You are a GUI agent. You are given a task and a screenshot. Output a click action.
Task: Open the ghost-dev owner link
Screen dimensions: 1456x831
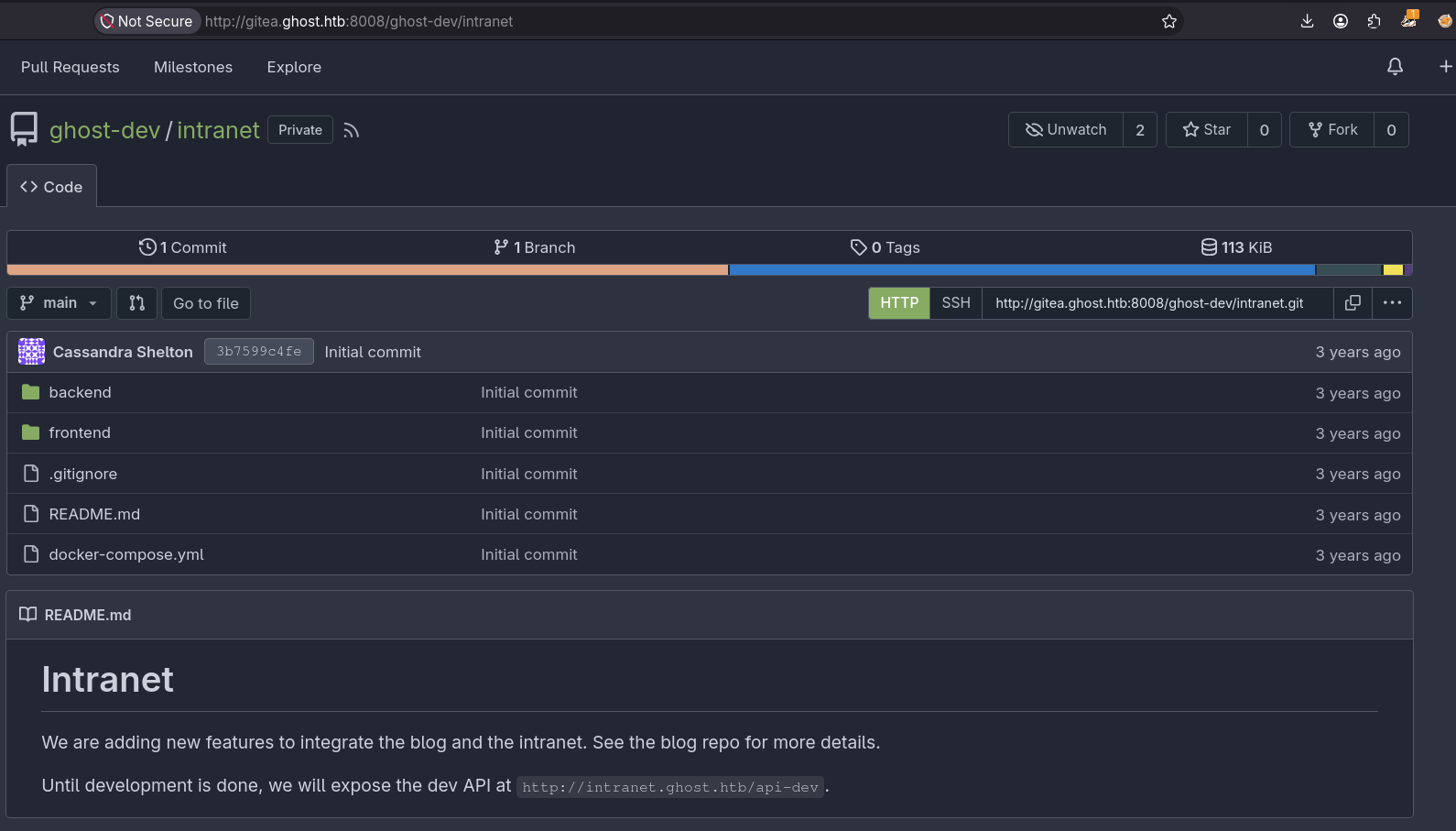pos(104,130)
